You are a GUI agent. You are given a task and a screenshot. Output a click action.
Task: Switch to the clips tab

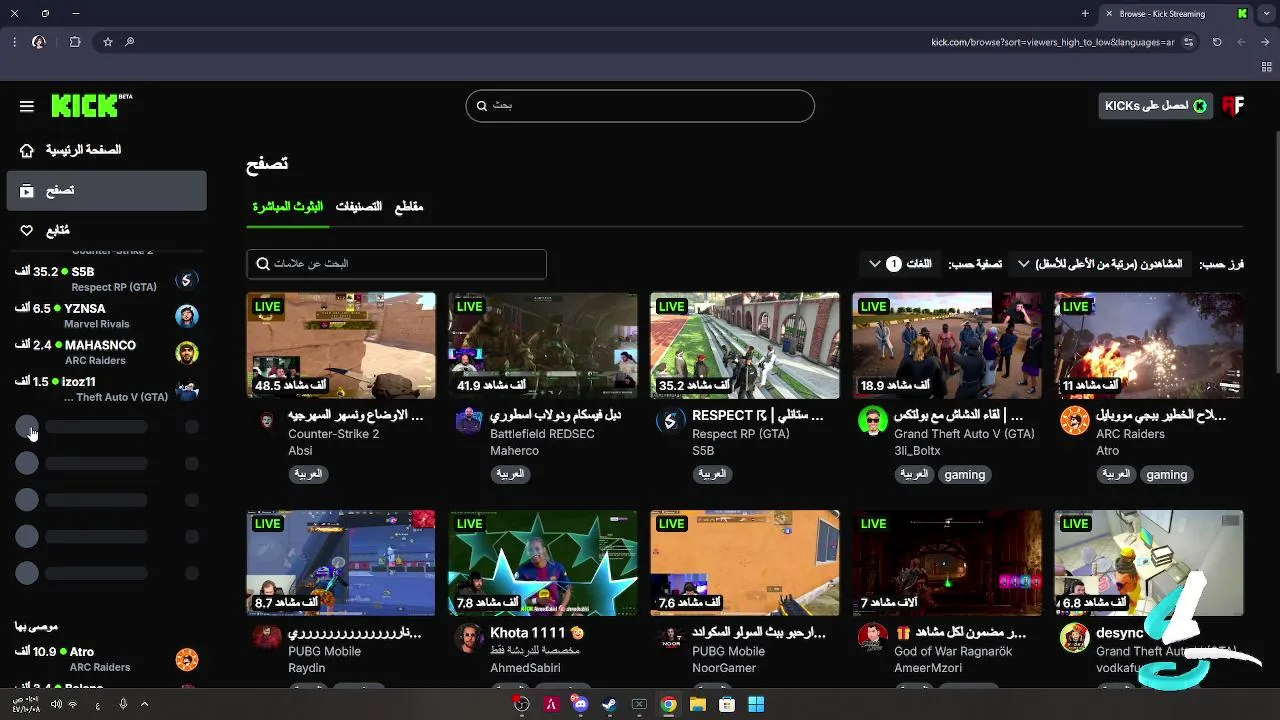409,207
